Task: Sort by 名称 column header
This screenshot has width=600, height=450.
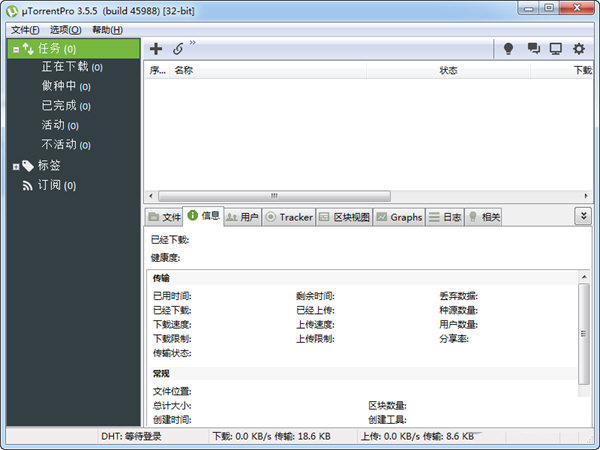Action: click(268, 70)
